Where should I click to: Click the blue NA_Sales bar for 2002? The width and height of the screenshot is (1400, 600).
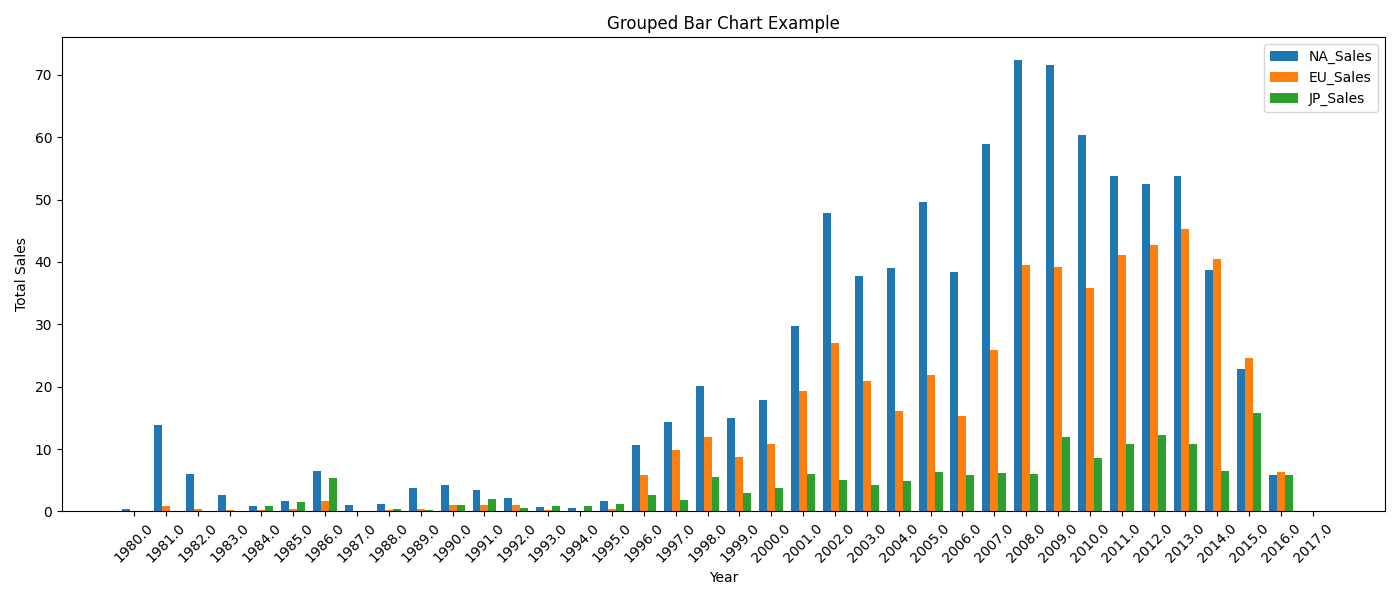coord(827,362)
